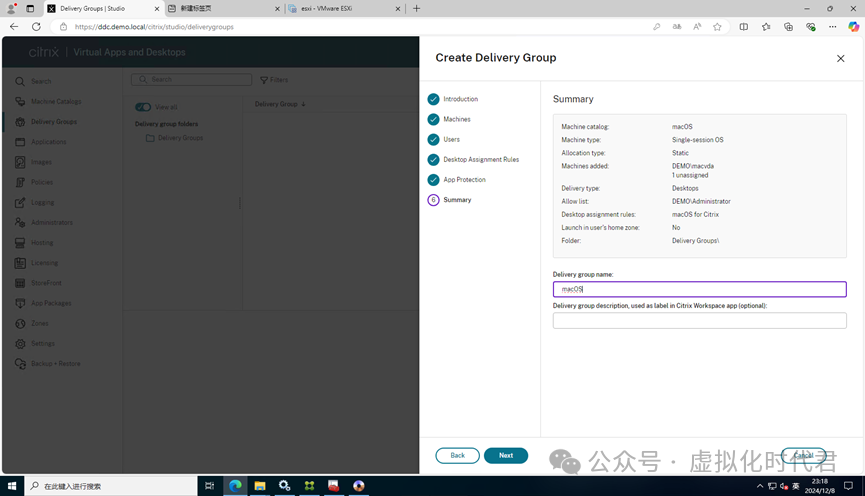Open Task View in taskbar
This screenshot has height=496, width=865.
210,486
